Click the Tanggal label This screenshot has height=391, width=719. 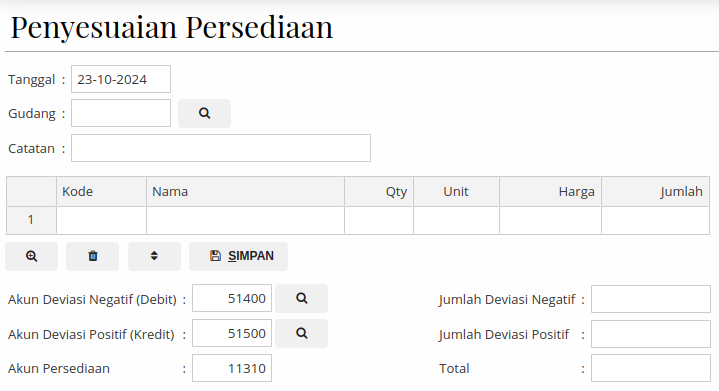pyautogui.click(x=32, y=80)
